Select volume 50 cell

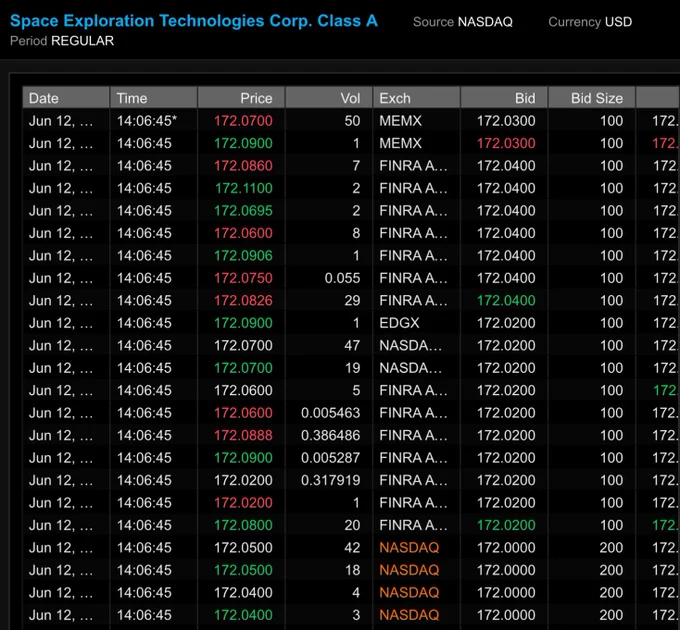[x=352, y=121]
